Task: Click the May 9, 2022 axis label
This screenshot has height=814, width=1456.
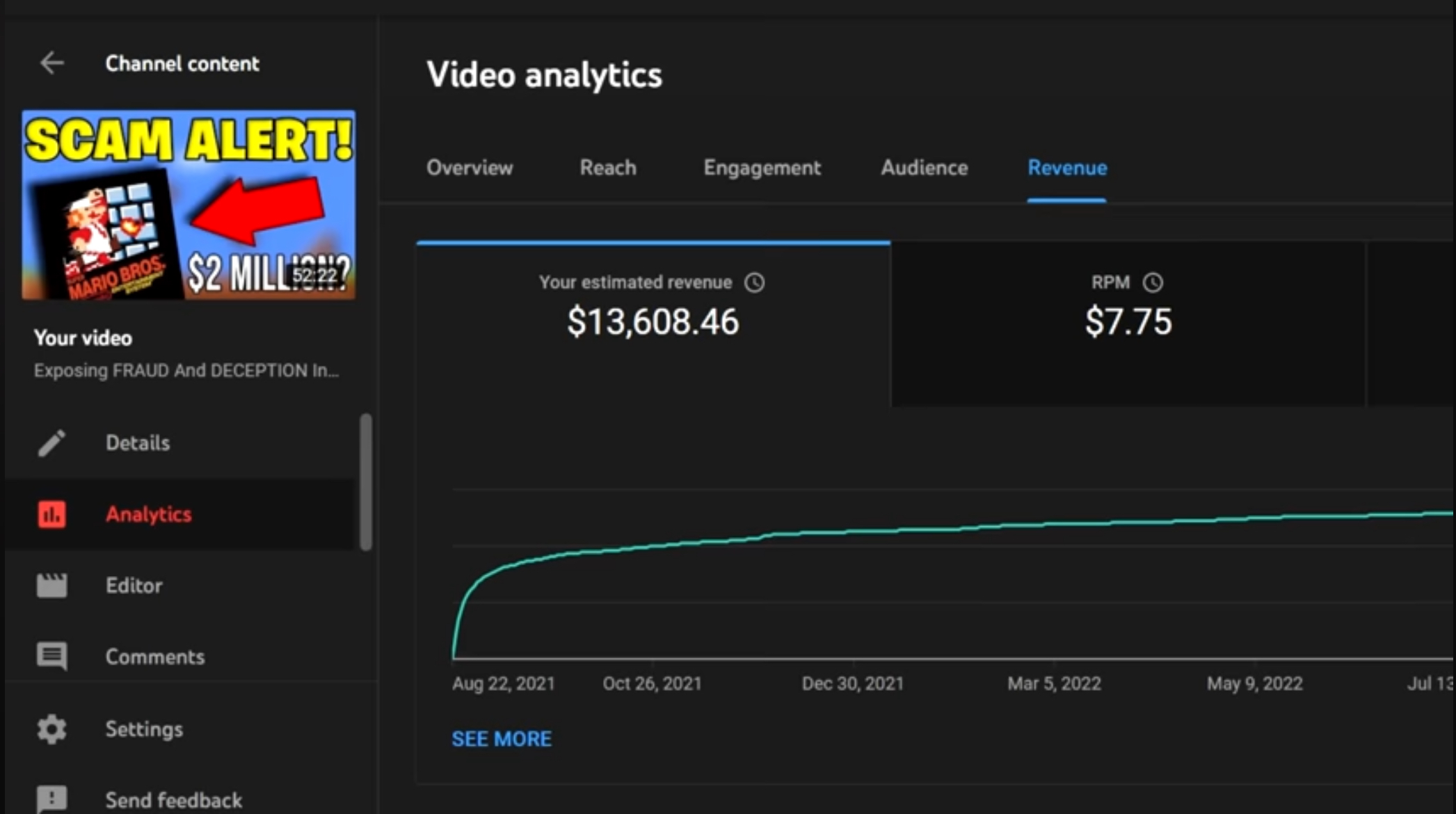Action: point(1254,684)
